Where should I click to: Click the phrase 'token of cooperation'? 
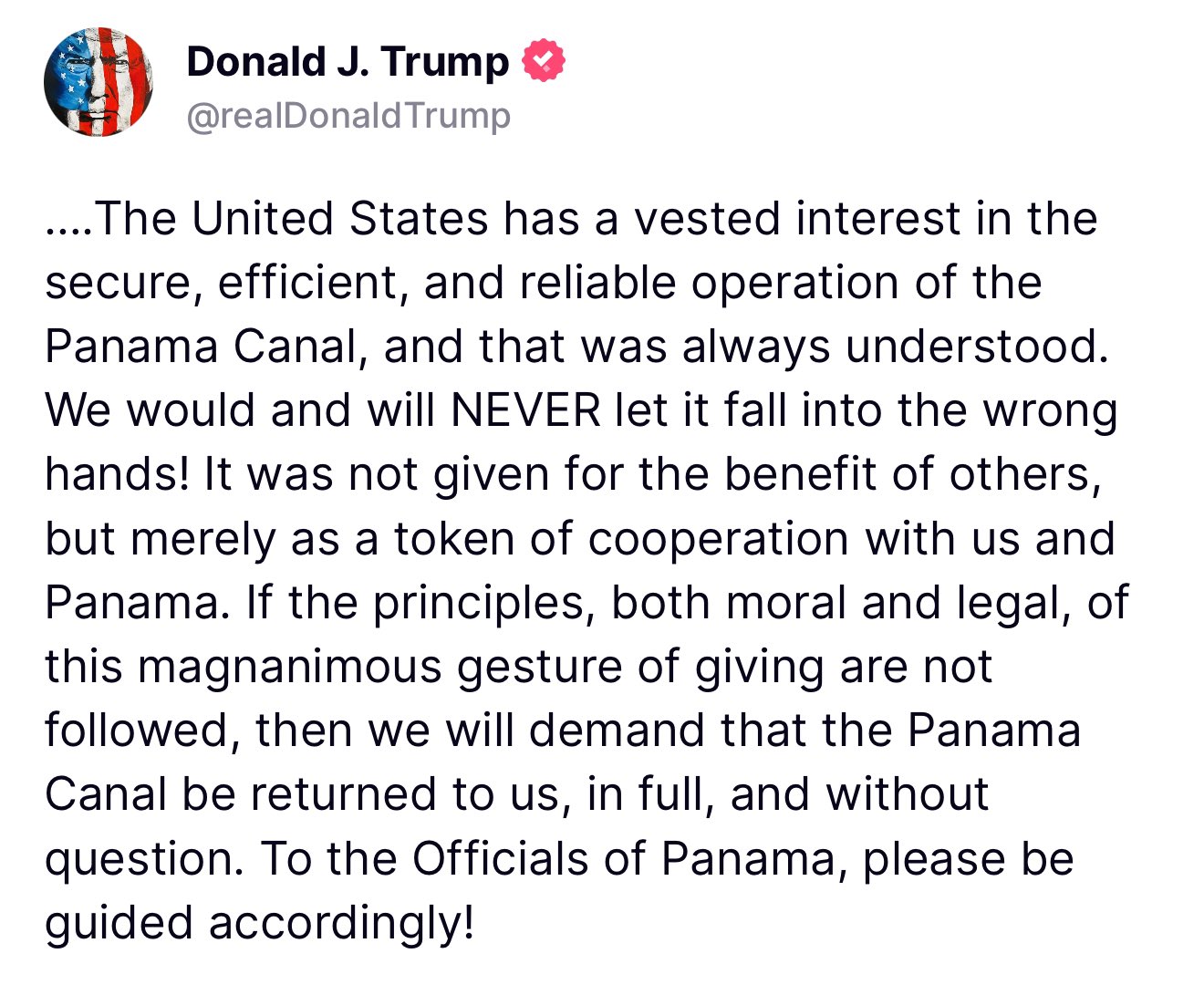point(622,540)
